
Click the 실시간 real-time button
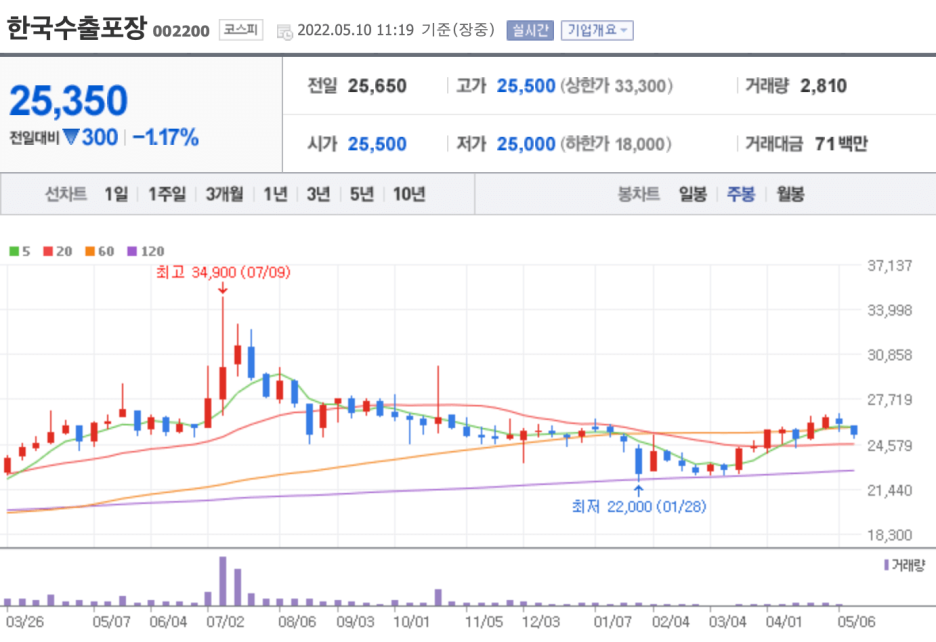tap(530, 30)
